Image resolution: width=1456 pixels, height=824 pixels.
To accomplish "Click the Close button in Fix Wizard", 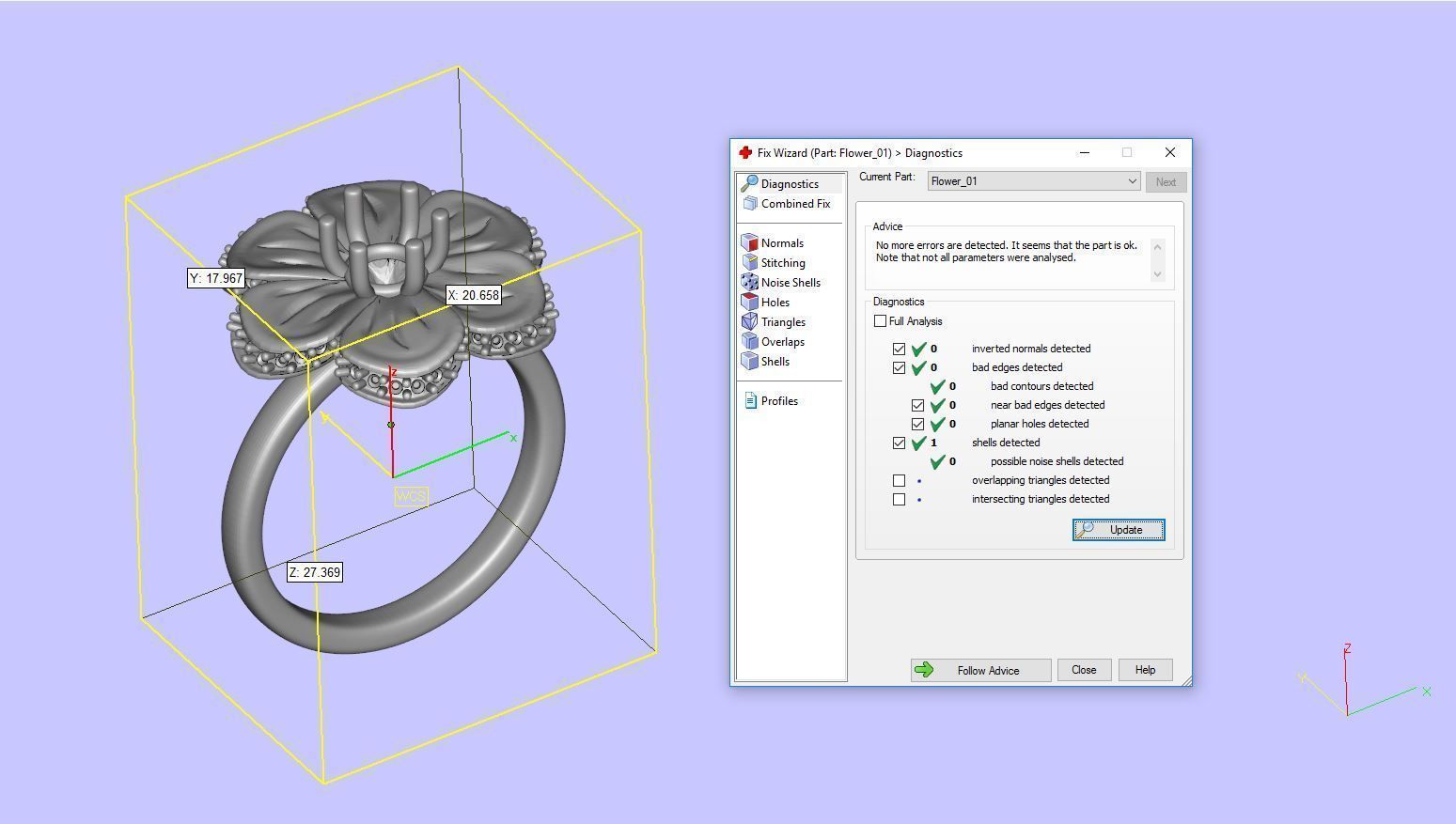I will [1084, 670].
